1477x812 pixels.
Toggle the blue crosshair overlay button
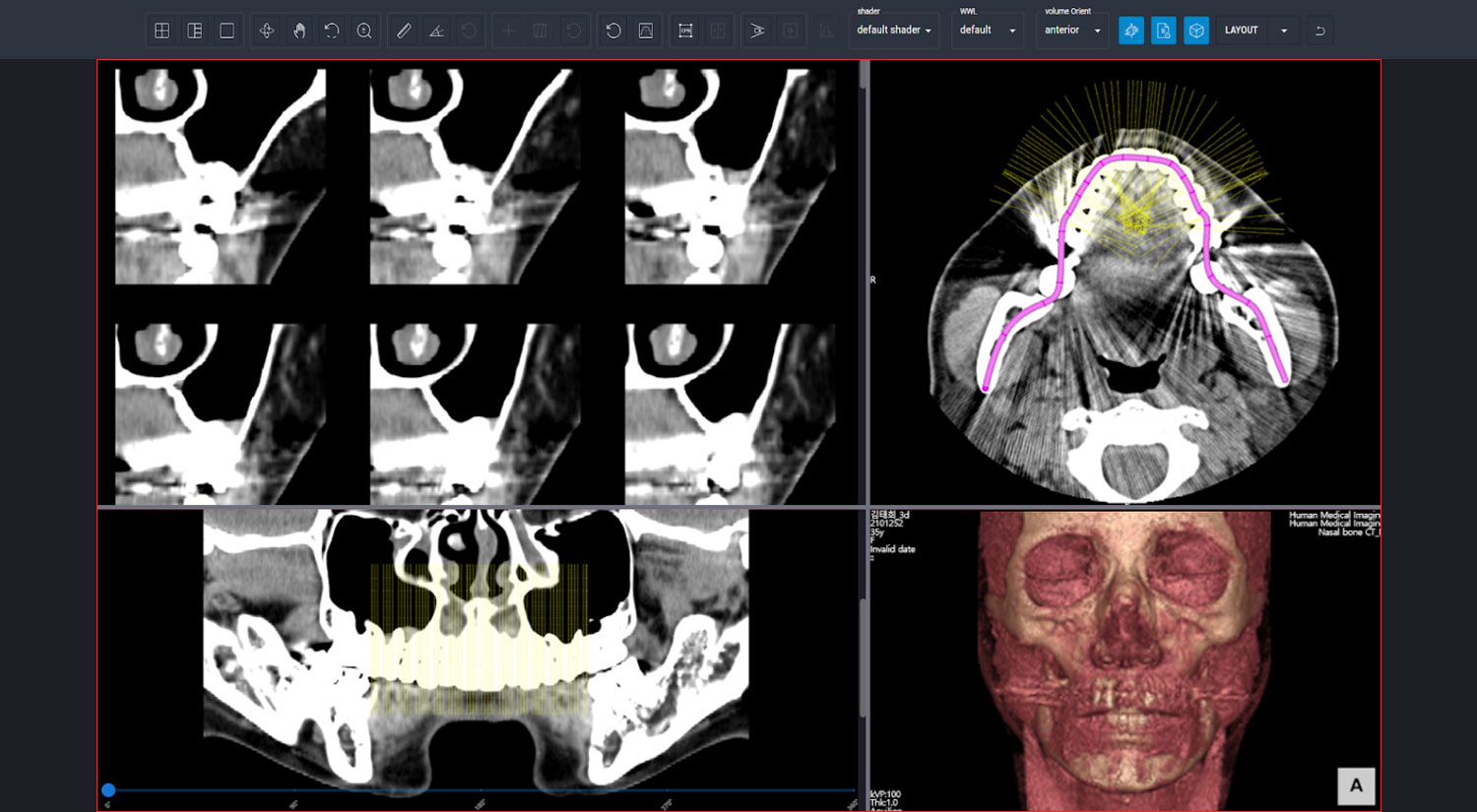1131,31
